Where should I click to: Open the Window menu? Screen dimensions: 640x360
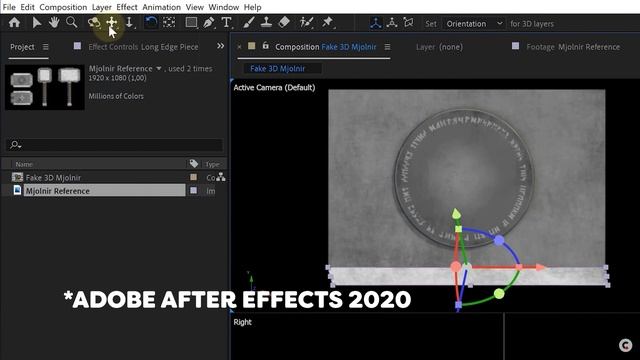(224, 7)
